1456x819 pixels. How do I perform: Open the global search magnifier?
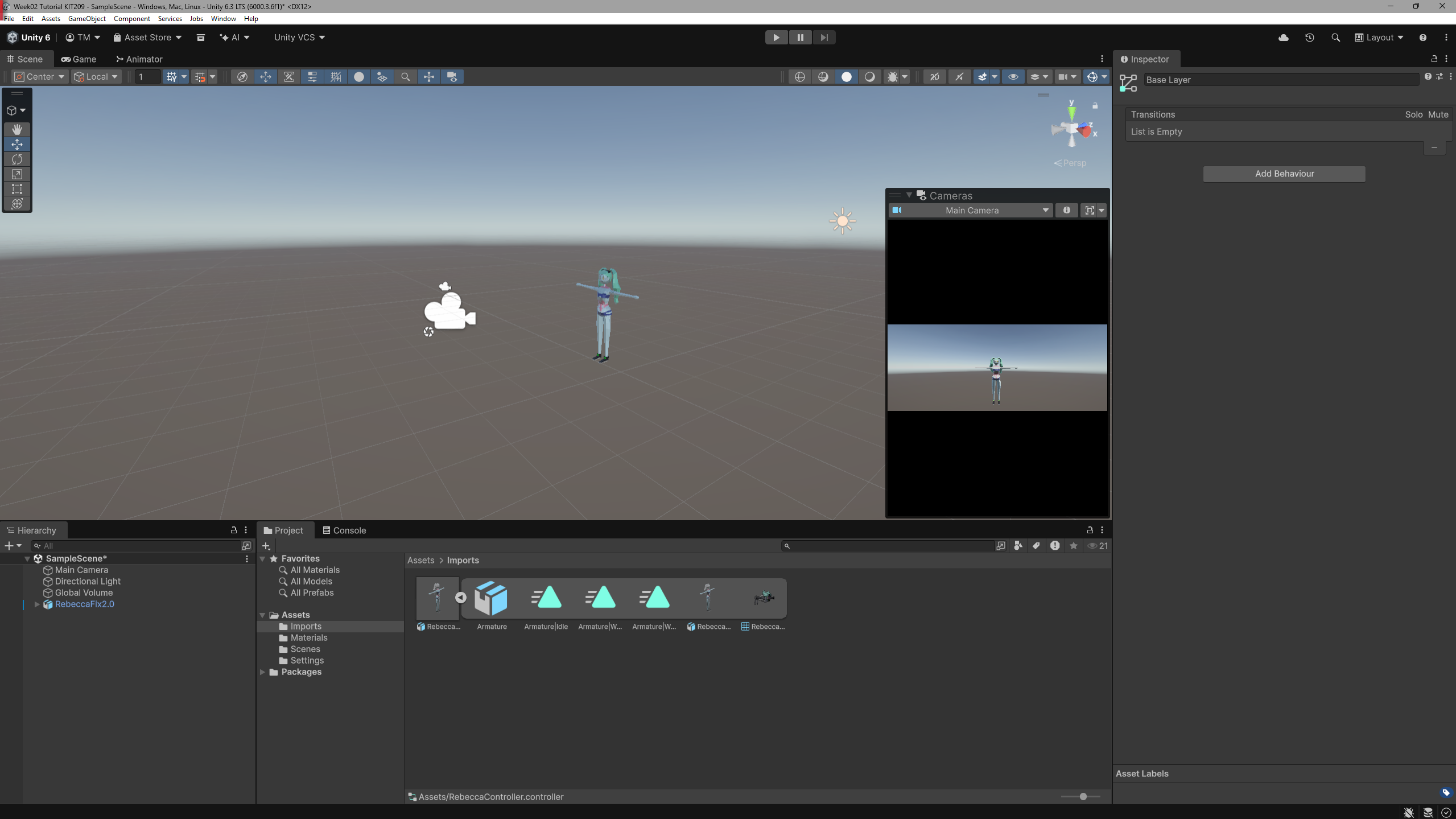1335,38
